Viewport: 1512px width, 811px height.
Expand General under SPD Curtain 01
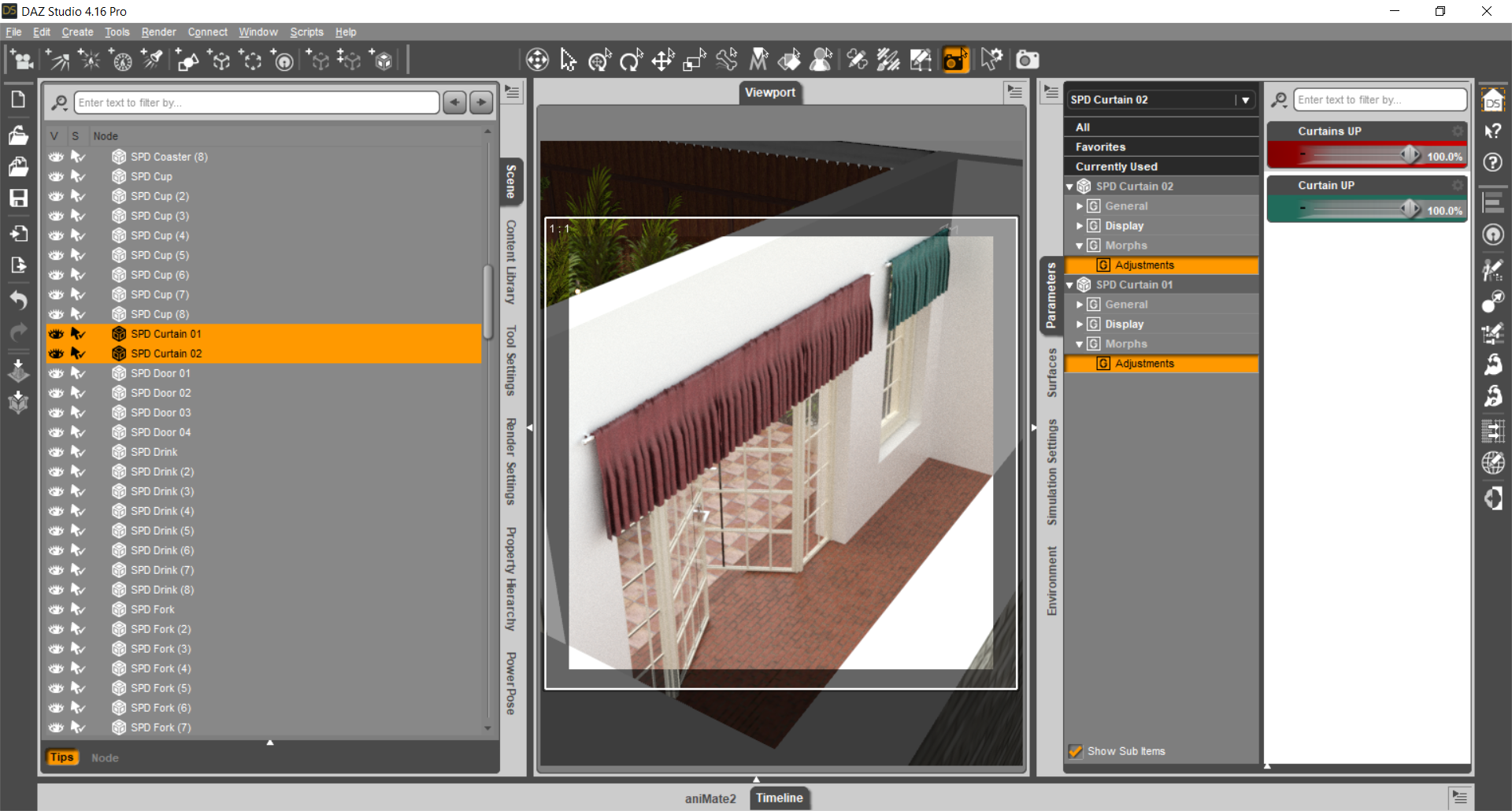[1080, 305]
